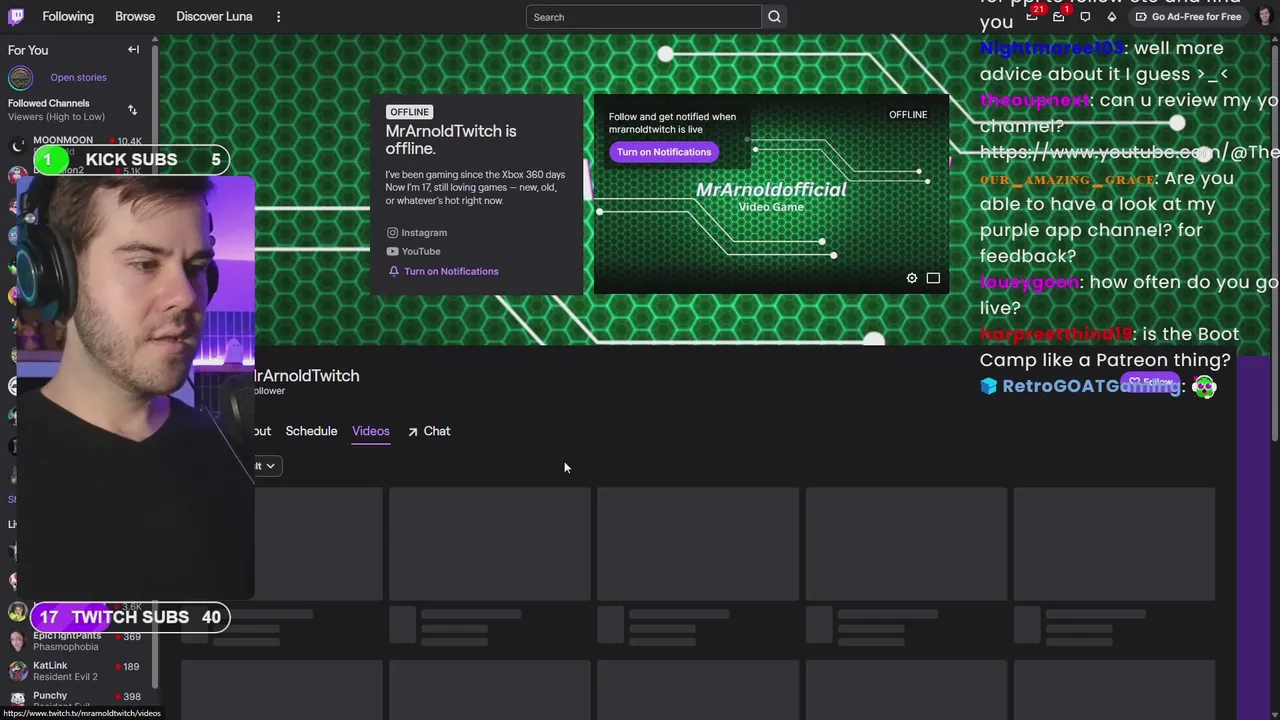Open the Following page
The width and height of the screenshot is (1280, 720).
[x=68, y=16]
